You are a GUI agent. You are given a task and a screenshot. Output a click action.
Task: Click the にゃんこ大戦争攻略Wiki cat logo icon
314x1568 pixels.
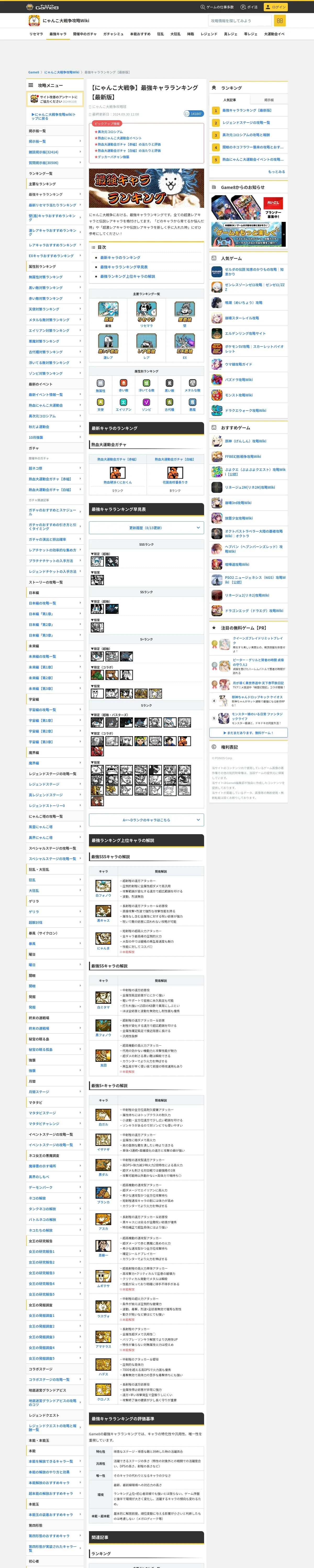tap(34, 21)
